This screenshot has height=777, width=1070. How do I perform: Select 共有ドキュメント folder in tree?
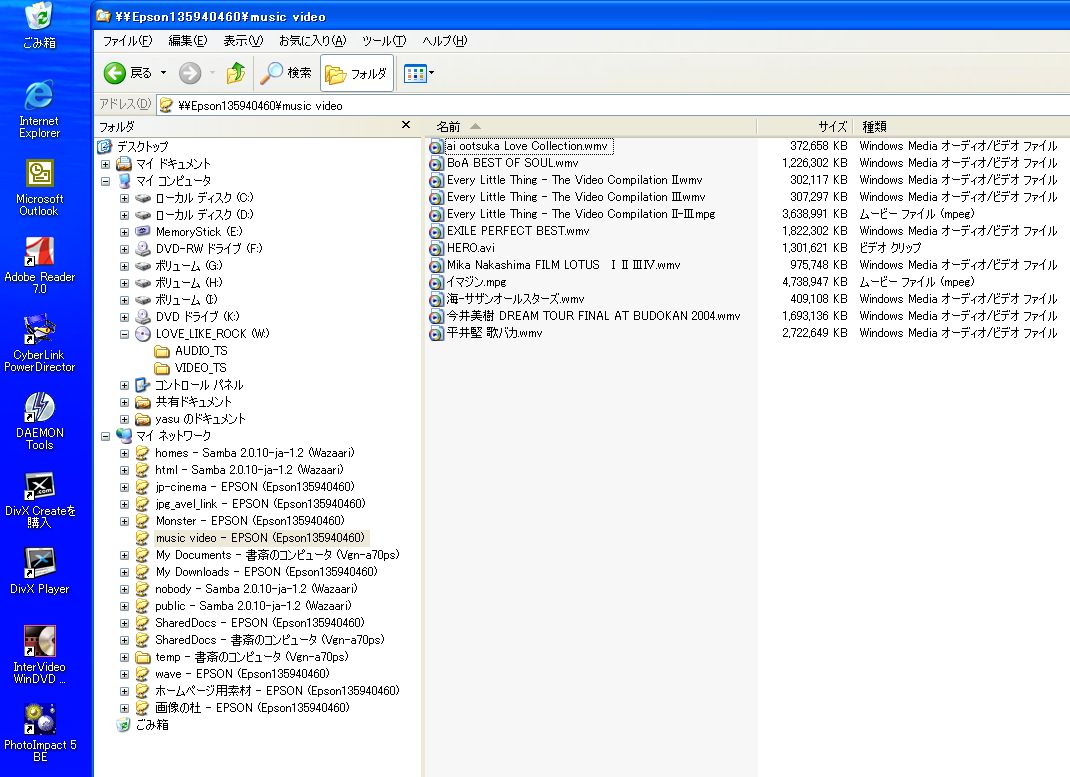click(x=193, y=402)
